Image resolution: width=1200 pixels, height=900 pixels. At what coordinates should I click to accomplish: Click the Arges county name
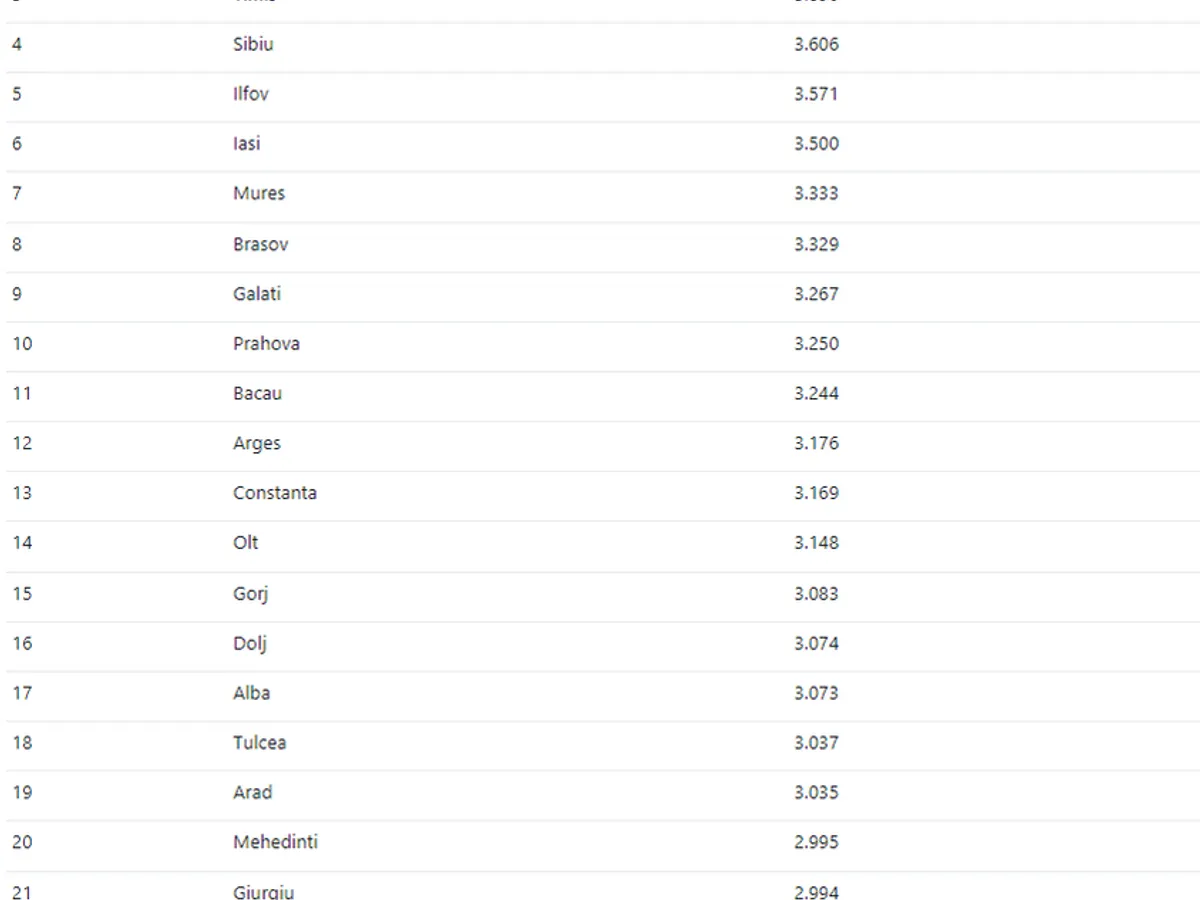[257, 444]
